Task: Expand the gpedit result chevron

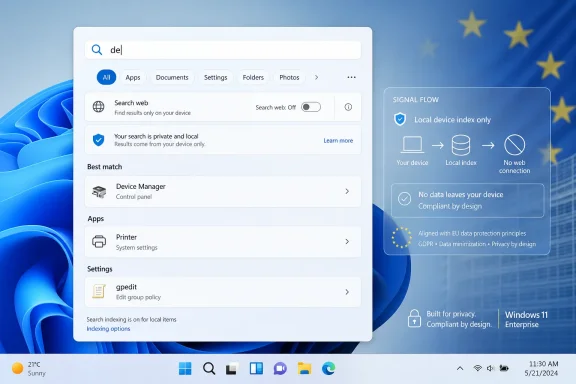Action: click(x=347, y=292)
